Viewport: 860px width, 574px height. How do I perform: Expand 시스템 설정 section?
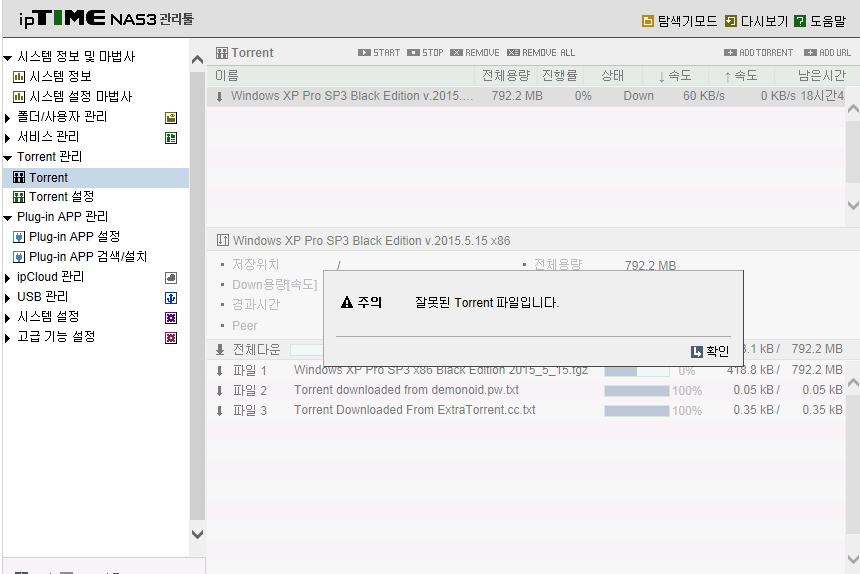(x=8, y=318)
